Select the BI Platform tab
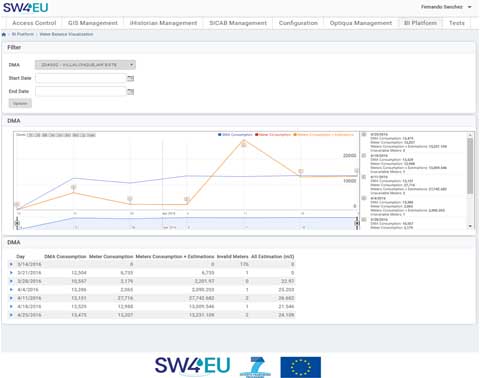The width and height of the screenshot is (480, 378). [420, 23]
